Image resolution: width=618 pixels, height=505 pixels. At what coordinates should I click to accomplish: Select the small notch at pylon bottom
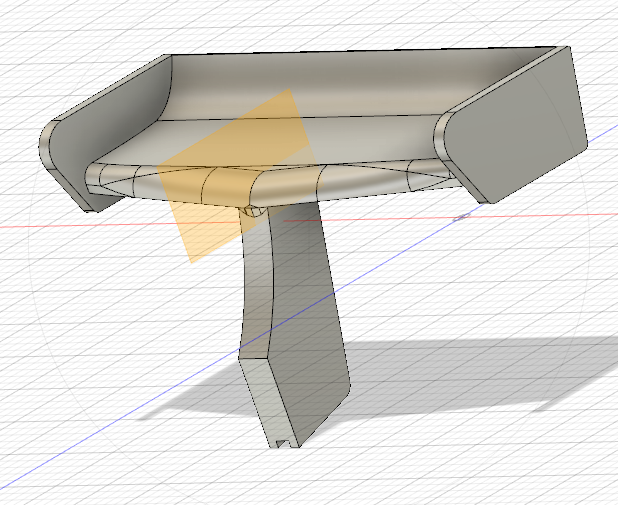(x=283, y=441)
